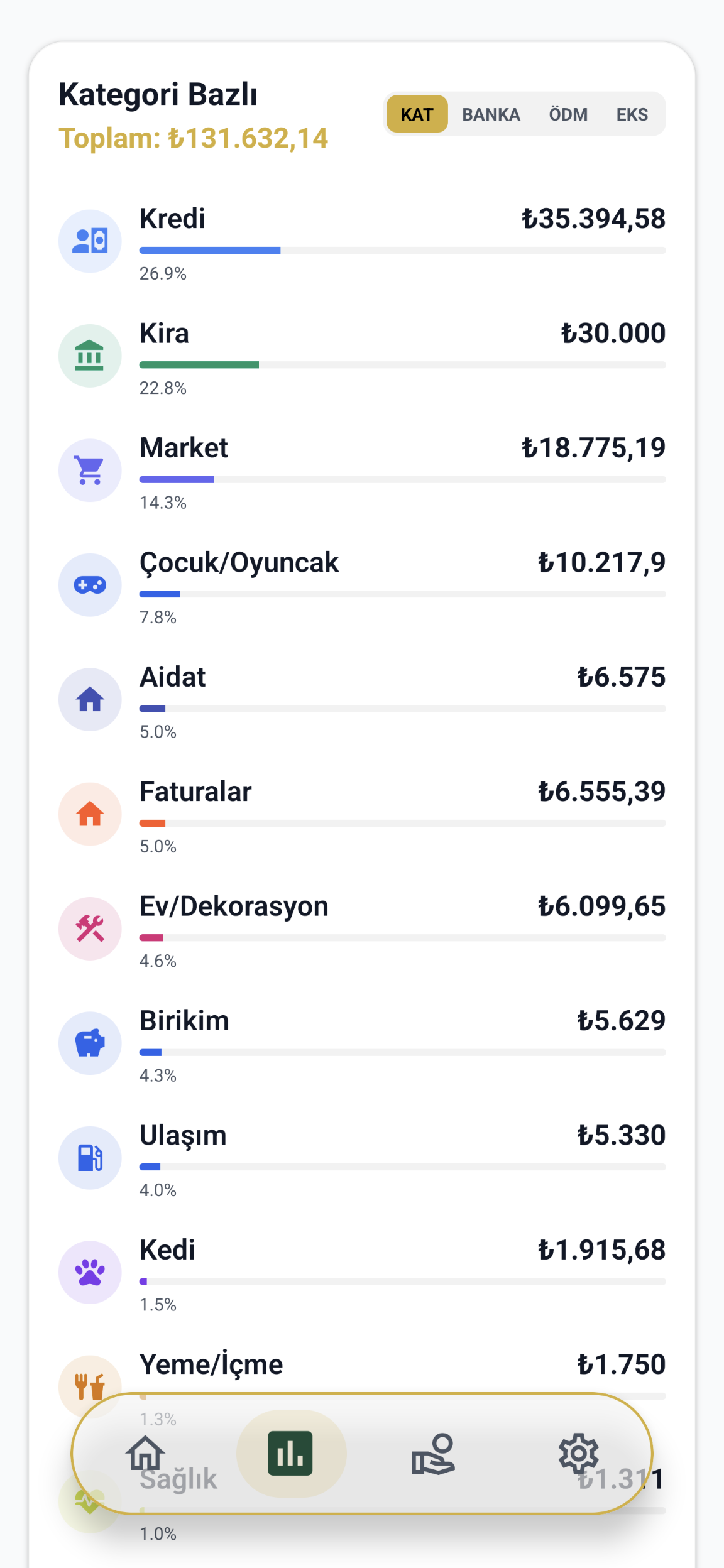Tap the Market shopping cart icon

[90, 470]
